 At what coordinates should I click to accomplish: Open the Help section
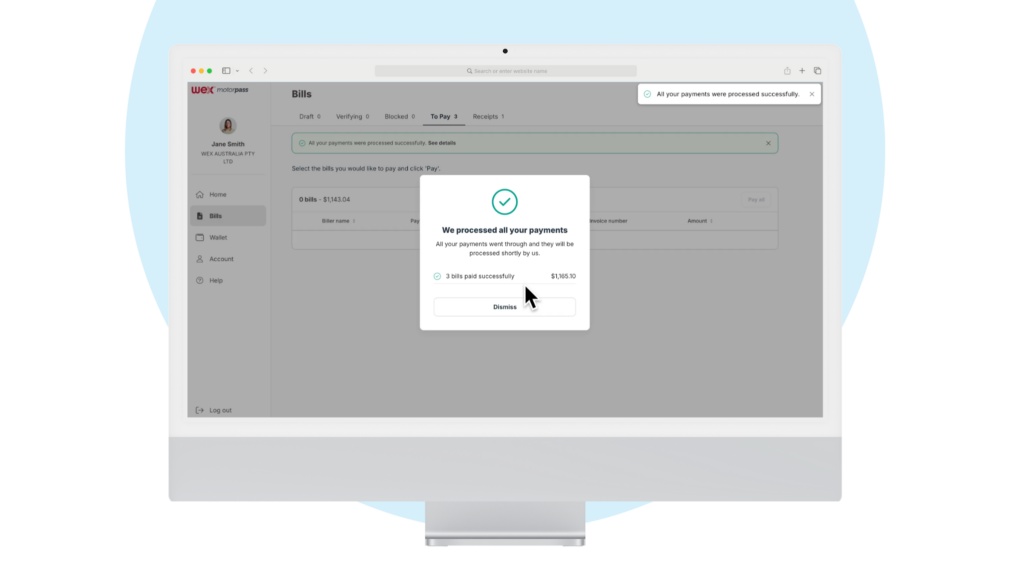215,280
